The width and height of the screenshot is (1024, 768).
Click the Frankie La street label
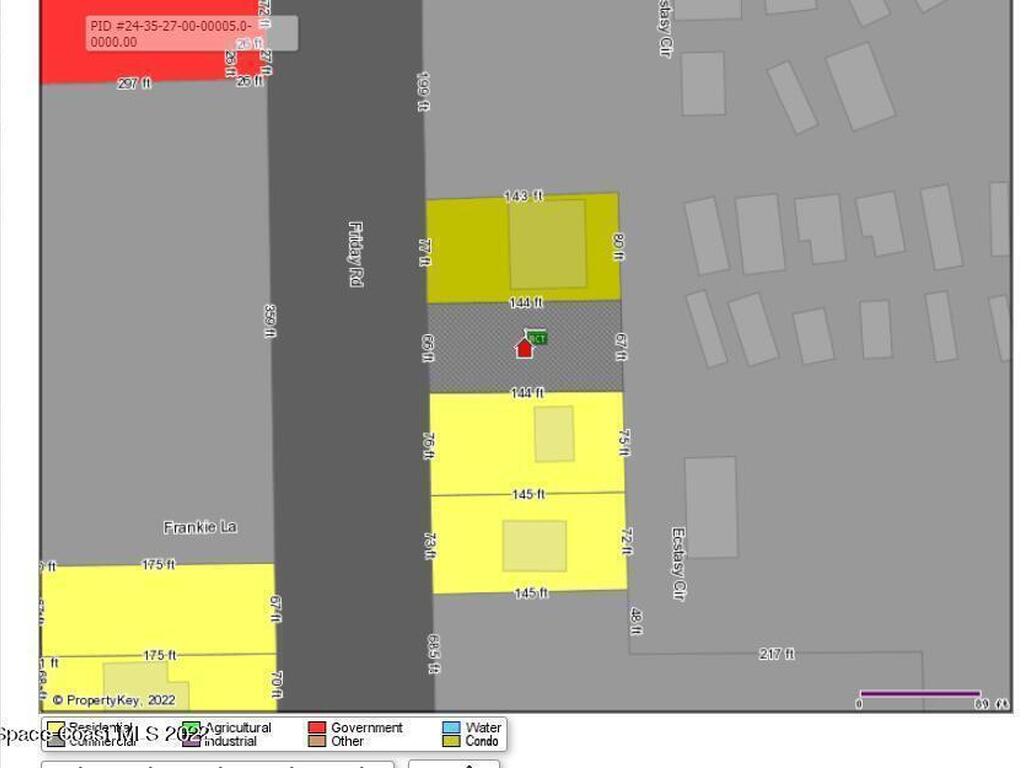(200, 527)
